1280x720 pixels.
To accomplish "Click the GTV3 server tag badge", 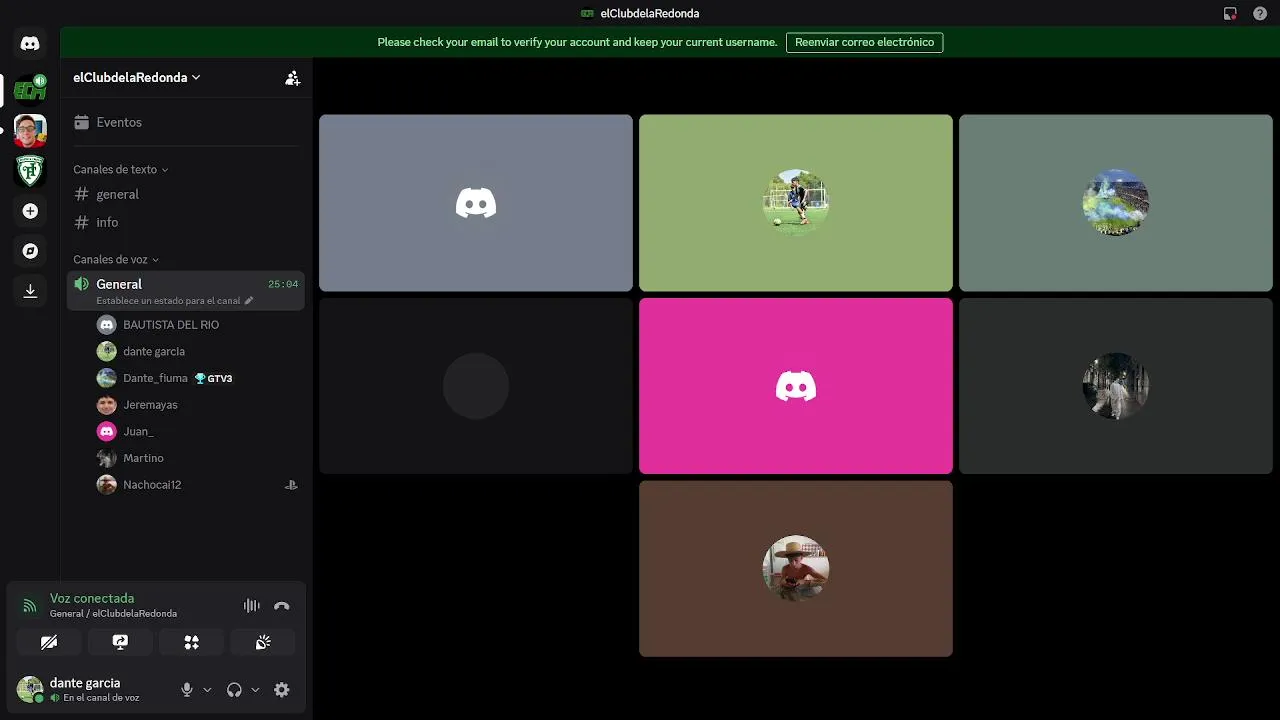I will (x=214, y=379).
